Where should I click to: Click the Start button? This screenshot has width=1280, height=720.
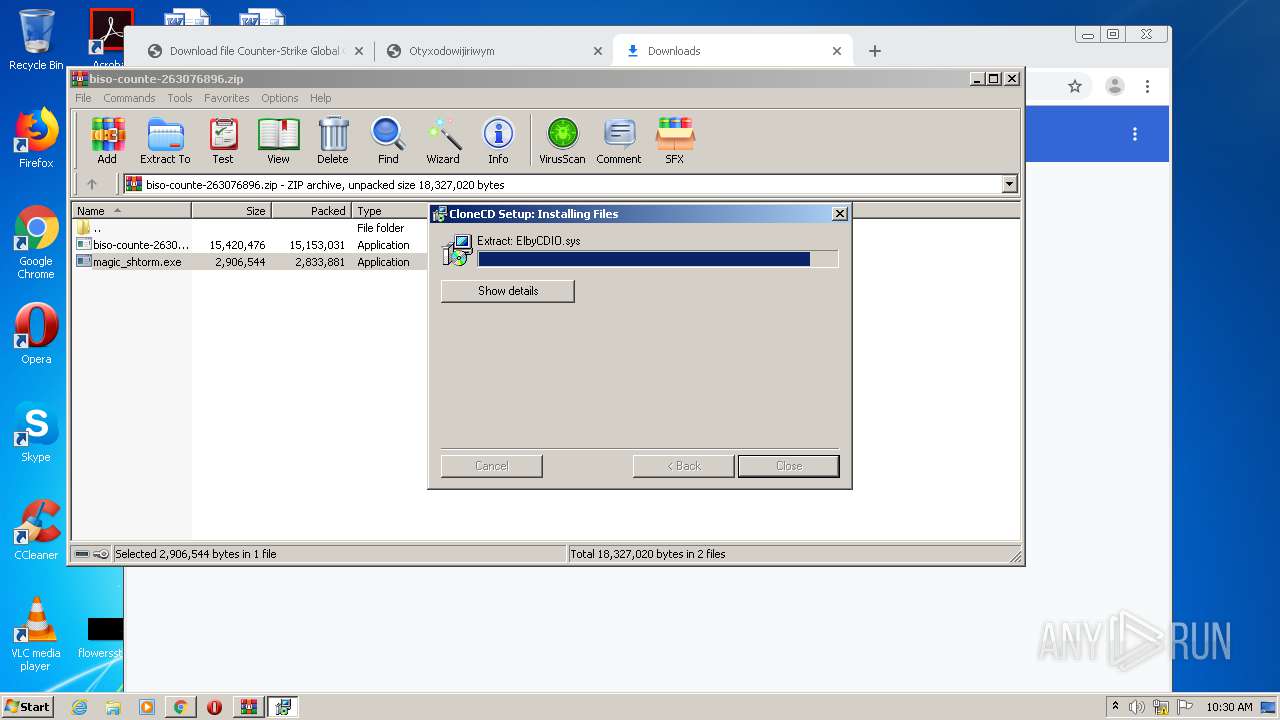(28, 707)
